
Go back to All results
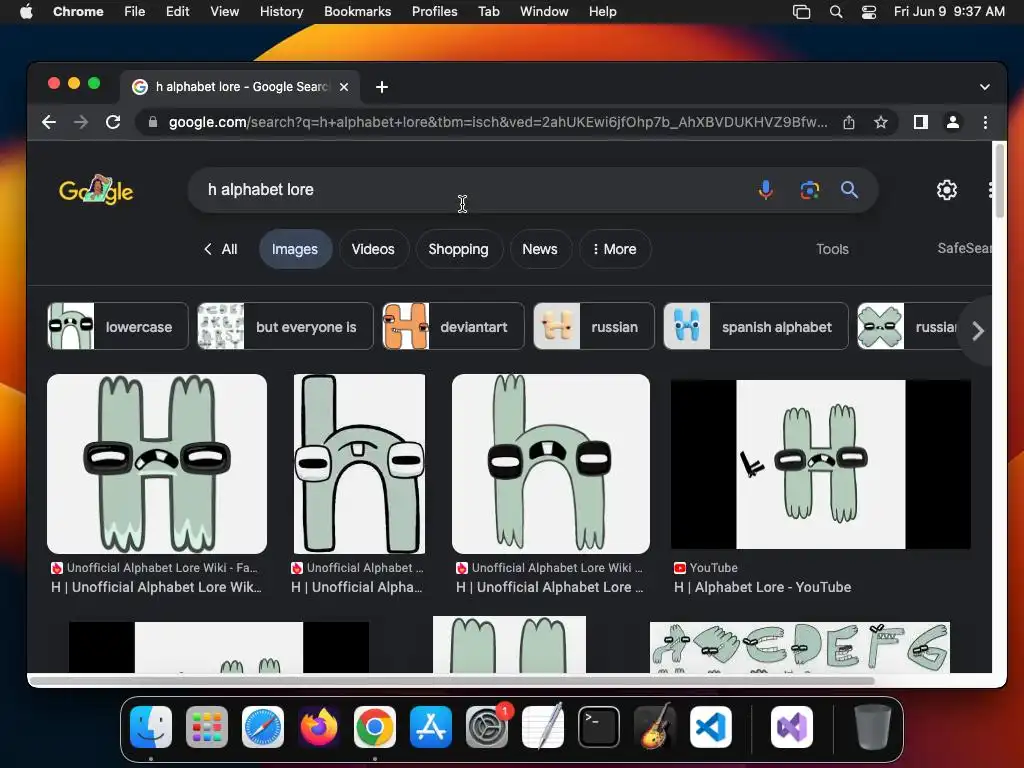click(x=221, y=249)
